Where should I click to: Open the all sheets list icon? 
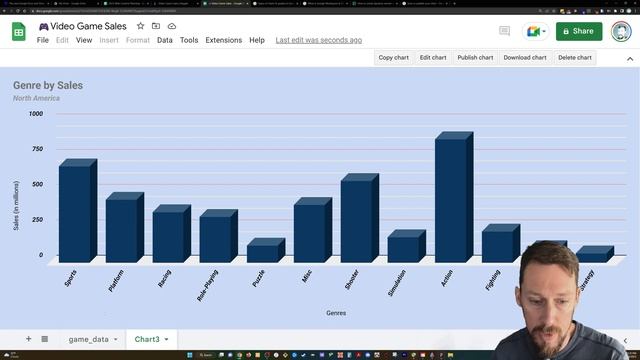point(45,339)
